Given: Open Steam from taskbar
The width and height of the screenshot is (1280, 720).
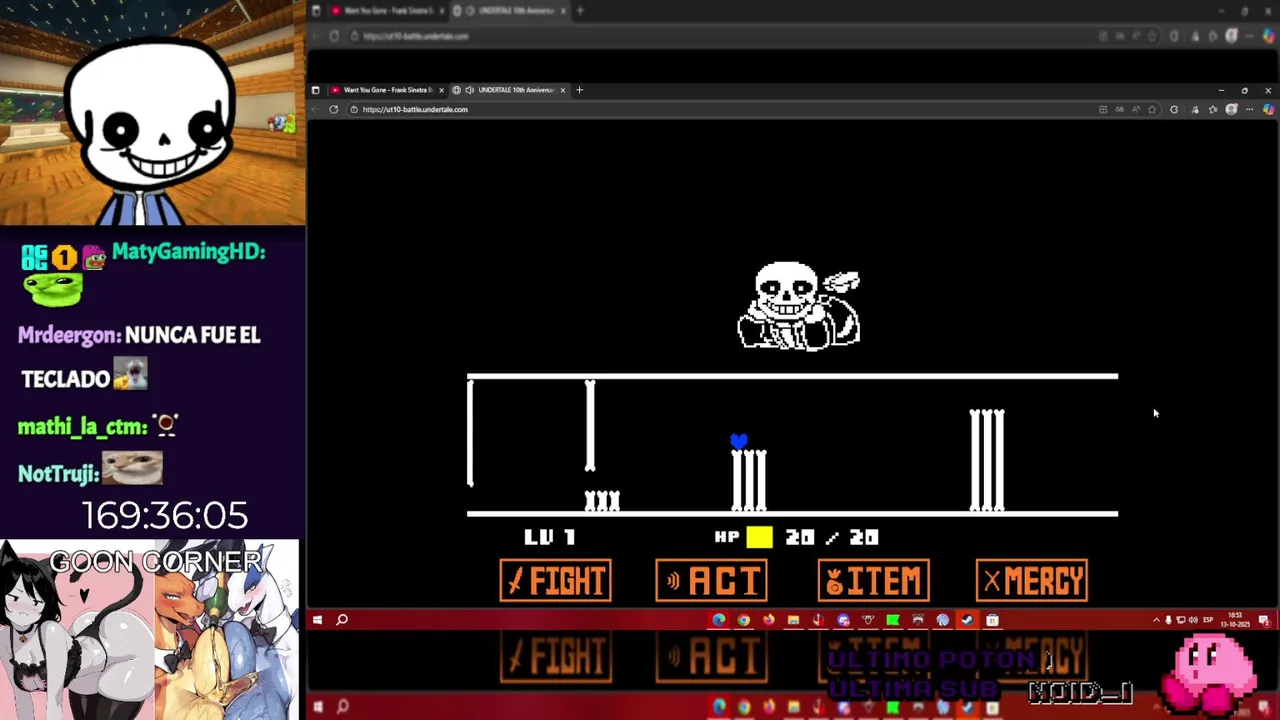Looking at the screenshot, I should [x=967, y=620].
